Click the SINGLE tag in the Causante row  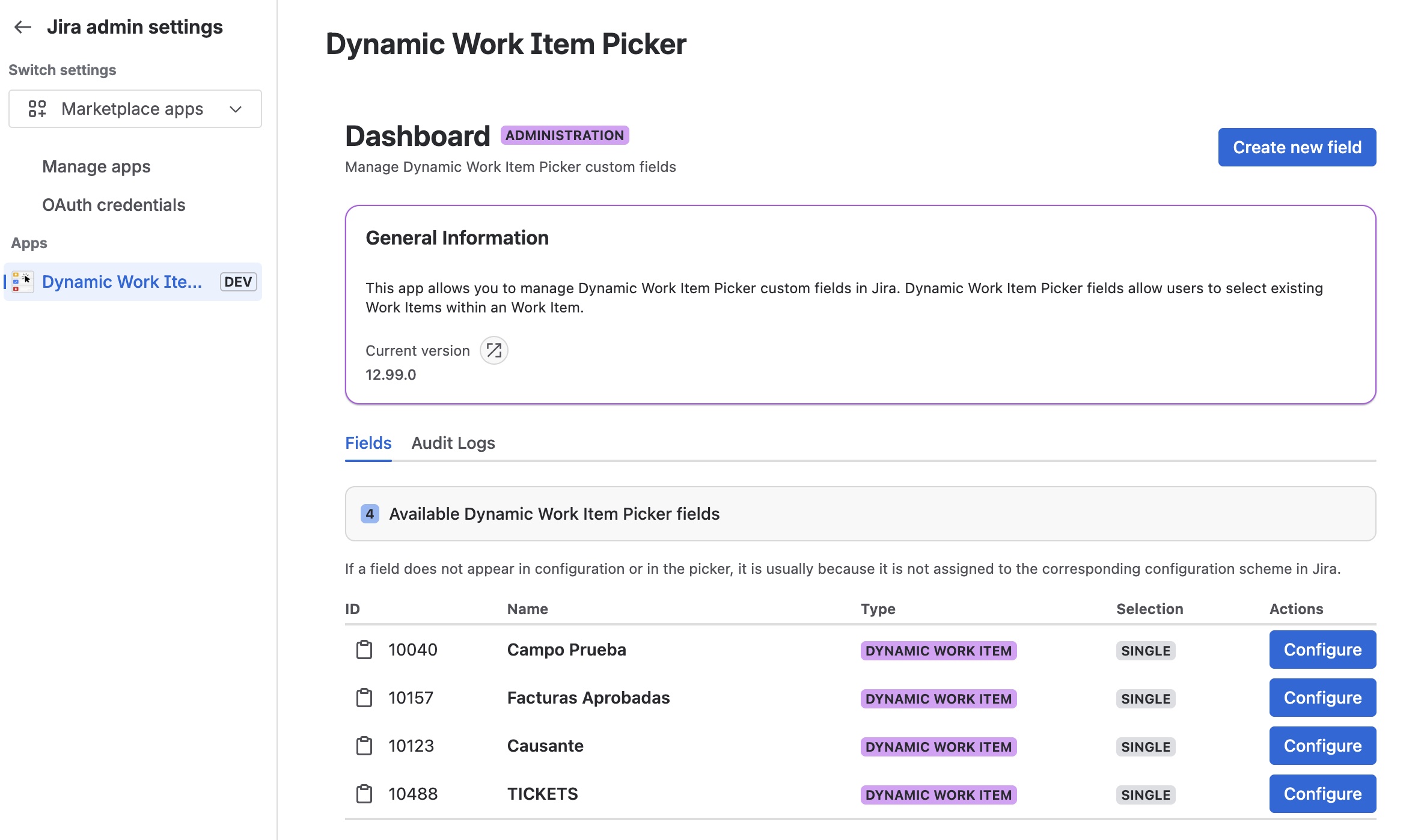coord(1146,747)
